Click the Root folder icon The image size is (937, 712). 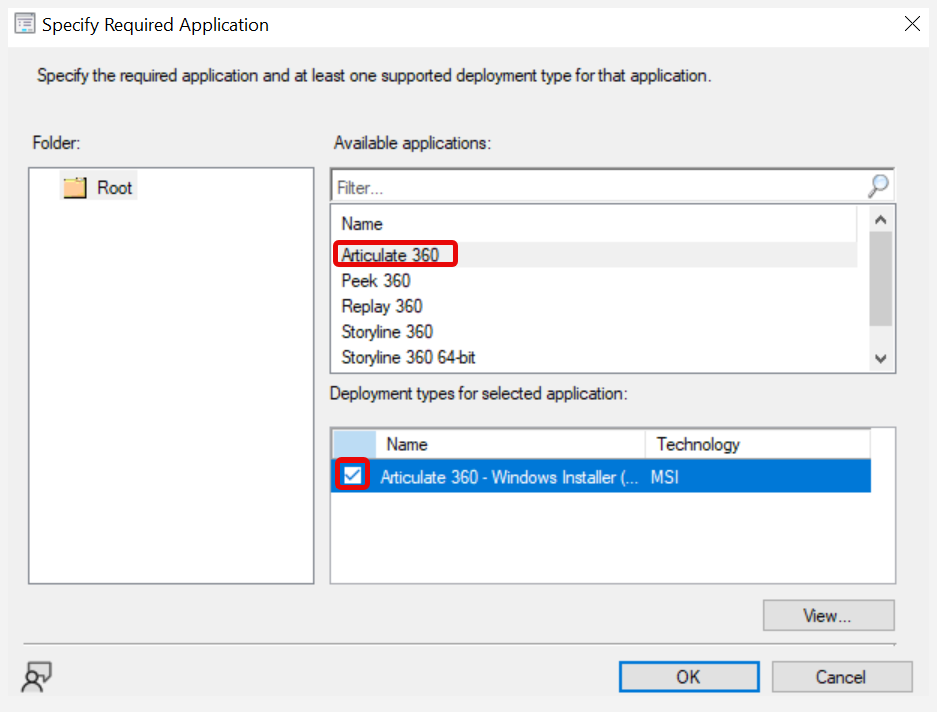click(75, 188)
